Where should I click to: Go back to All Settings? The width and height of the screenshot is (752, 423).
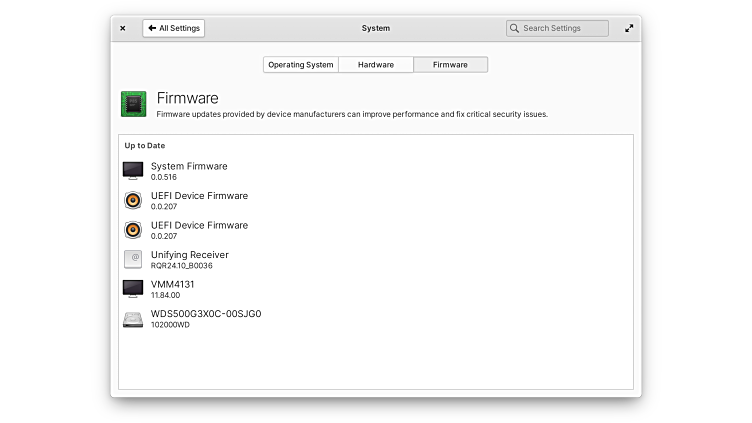coord(174,28)
